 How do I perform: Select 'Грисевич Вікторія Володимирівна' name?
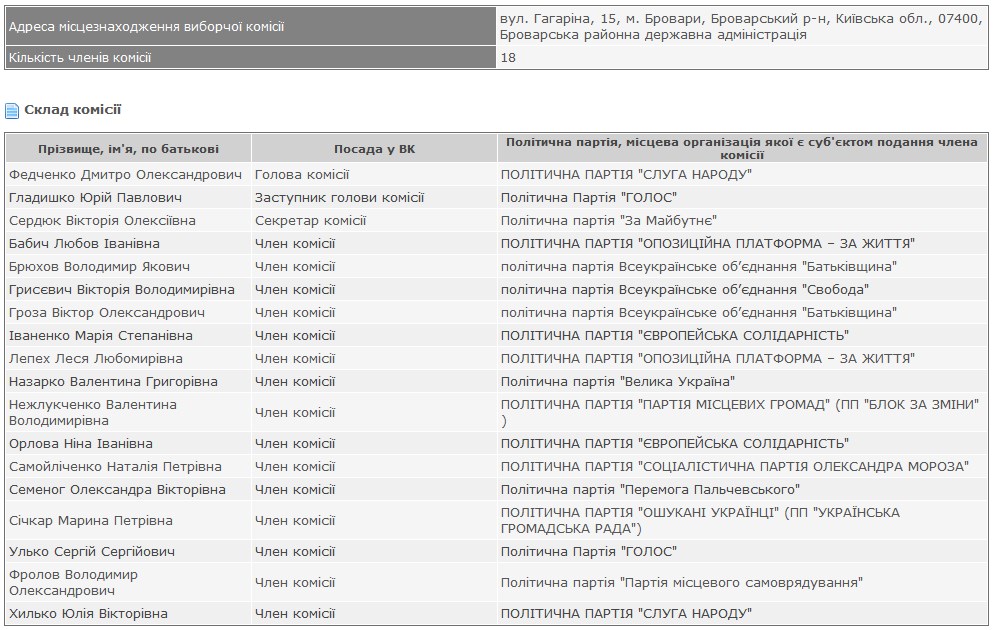(x=122, y=290)
